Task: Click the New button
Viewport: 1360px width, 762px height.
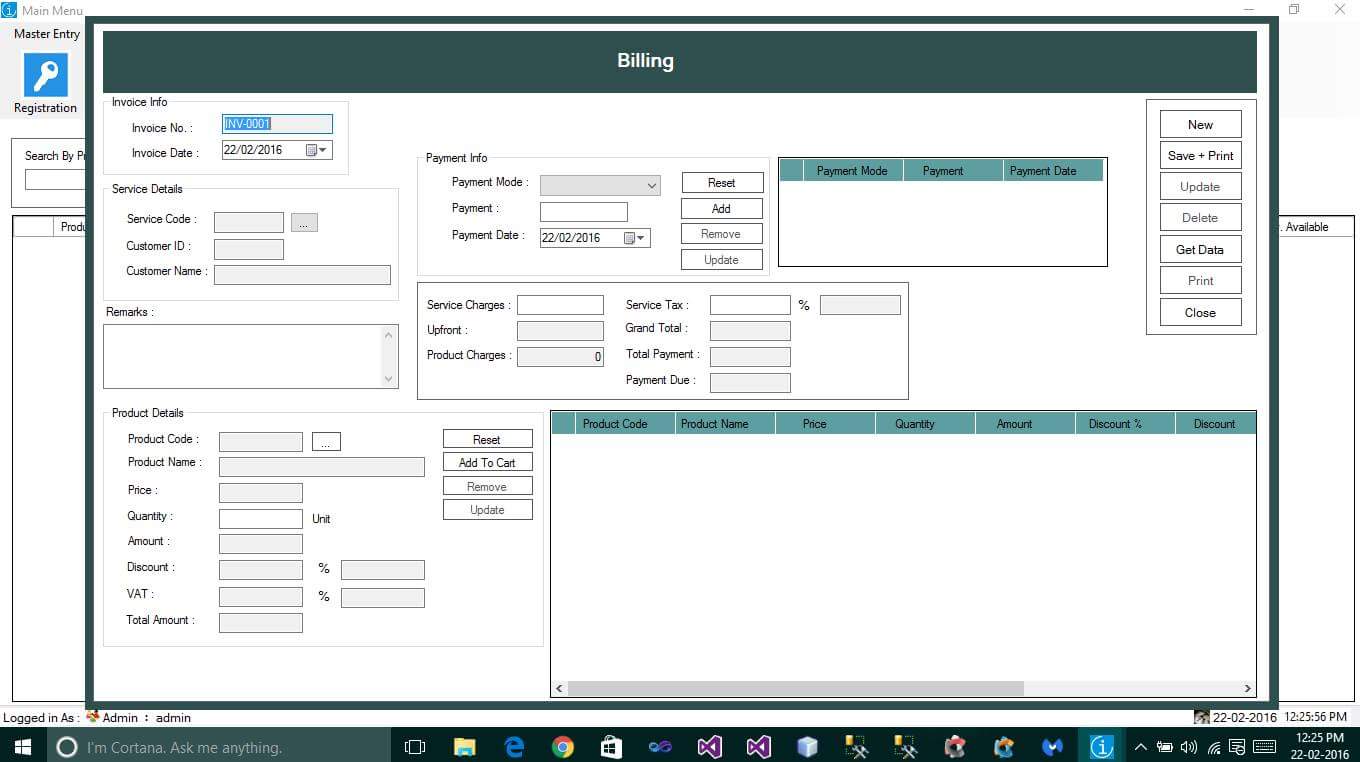Action: [1199, 123]
